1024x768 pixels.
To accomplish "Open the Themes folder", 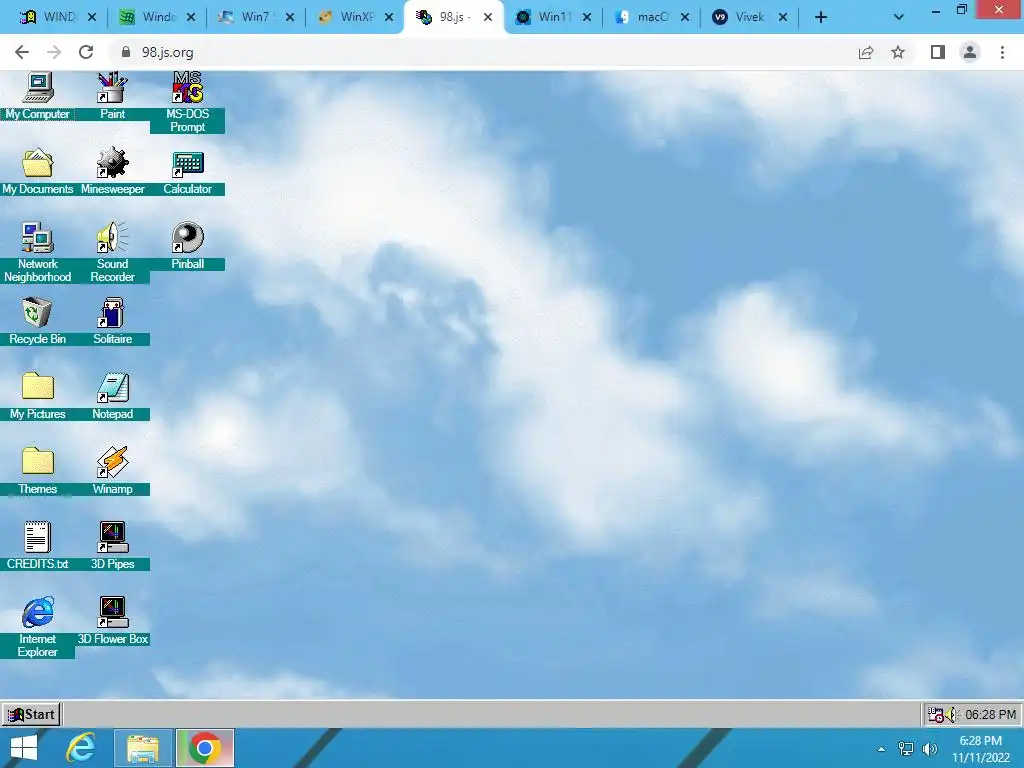I will (37, 471).
